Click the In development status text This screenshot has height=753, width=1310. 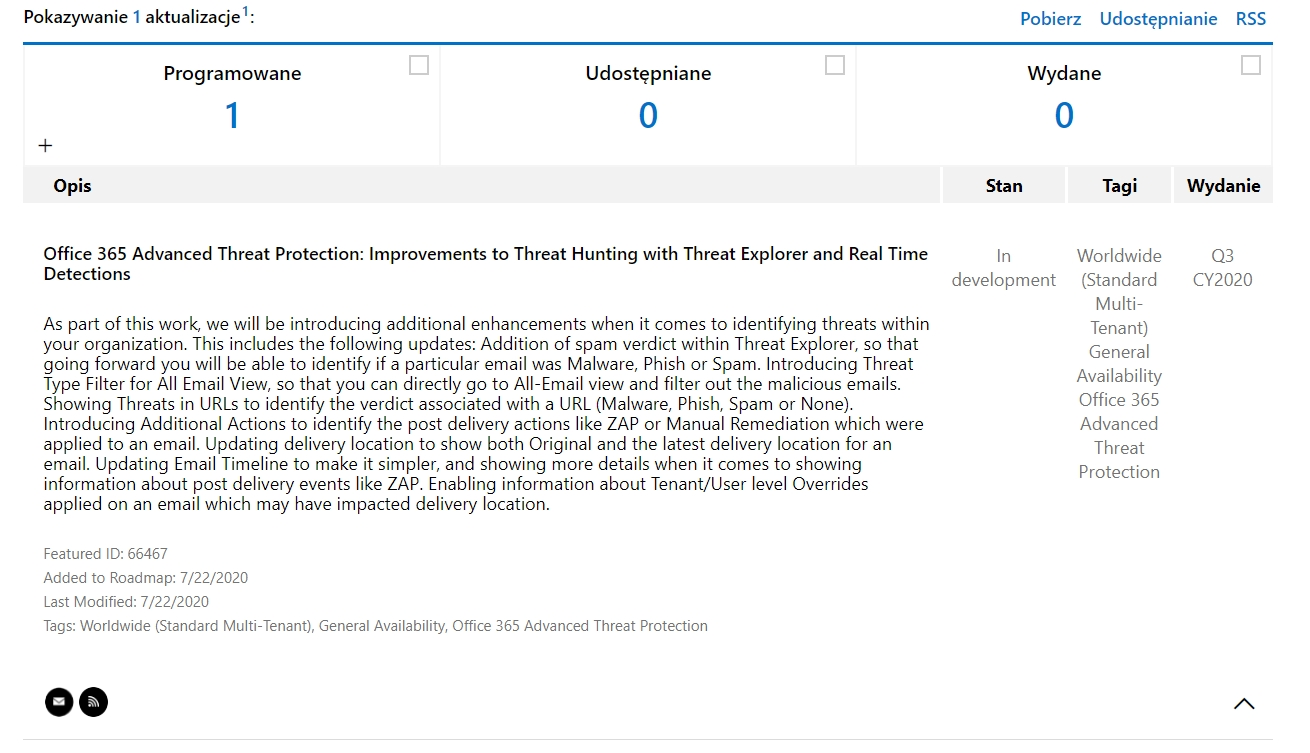(x=1004, y=268)
